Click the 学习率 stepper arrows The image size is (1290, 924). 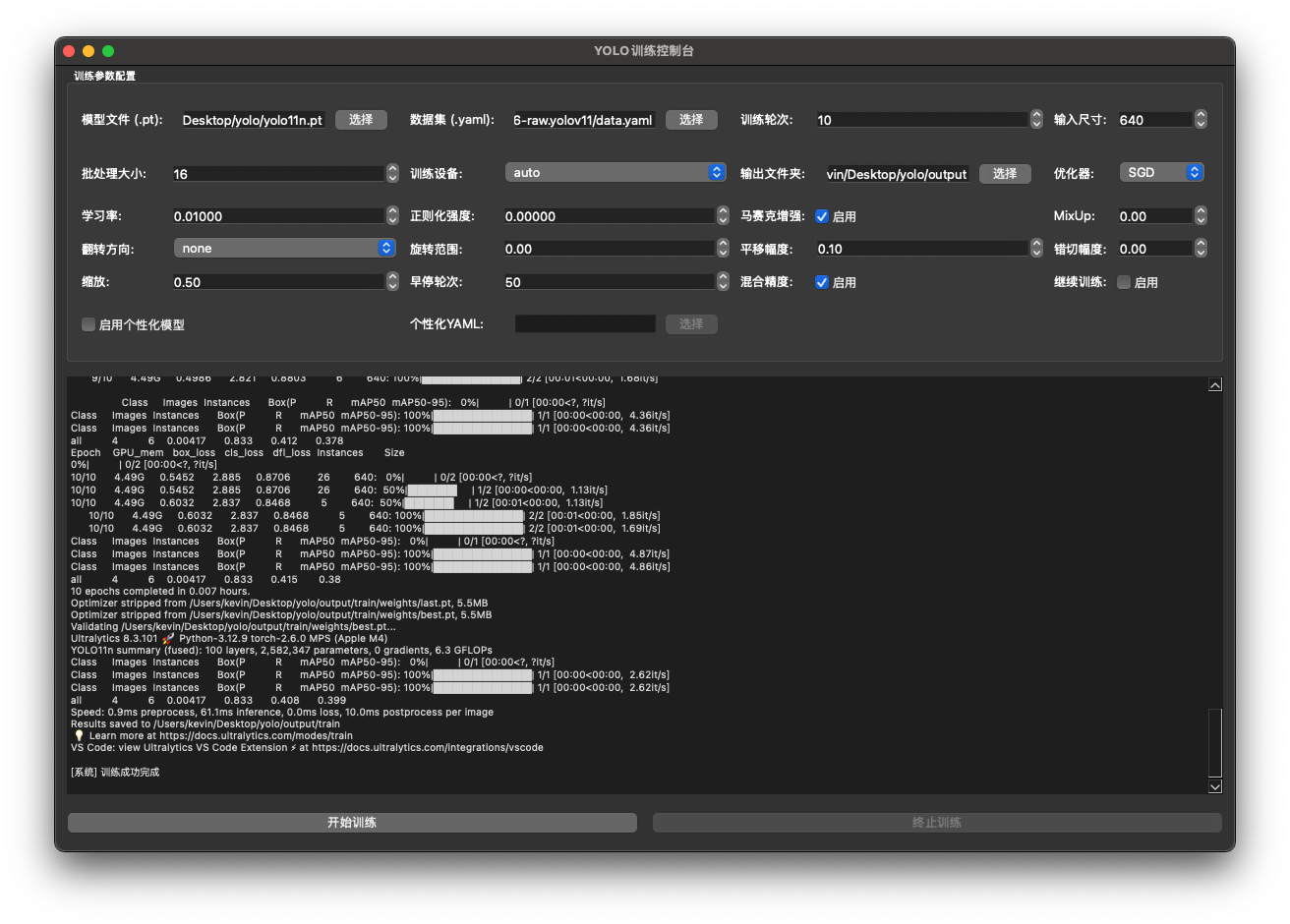[x=392, y=216]
